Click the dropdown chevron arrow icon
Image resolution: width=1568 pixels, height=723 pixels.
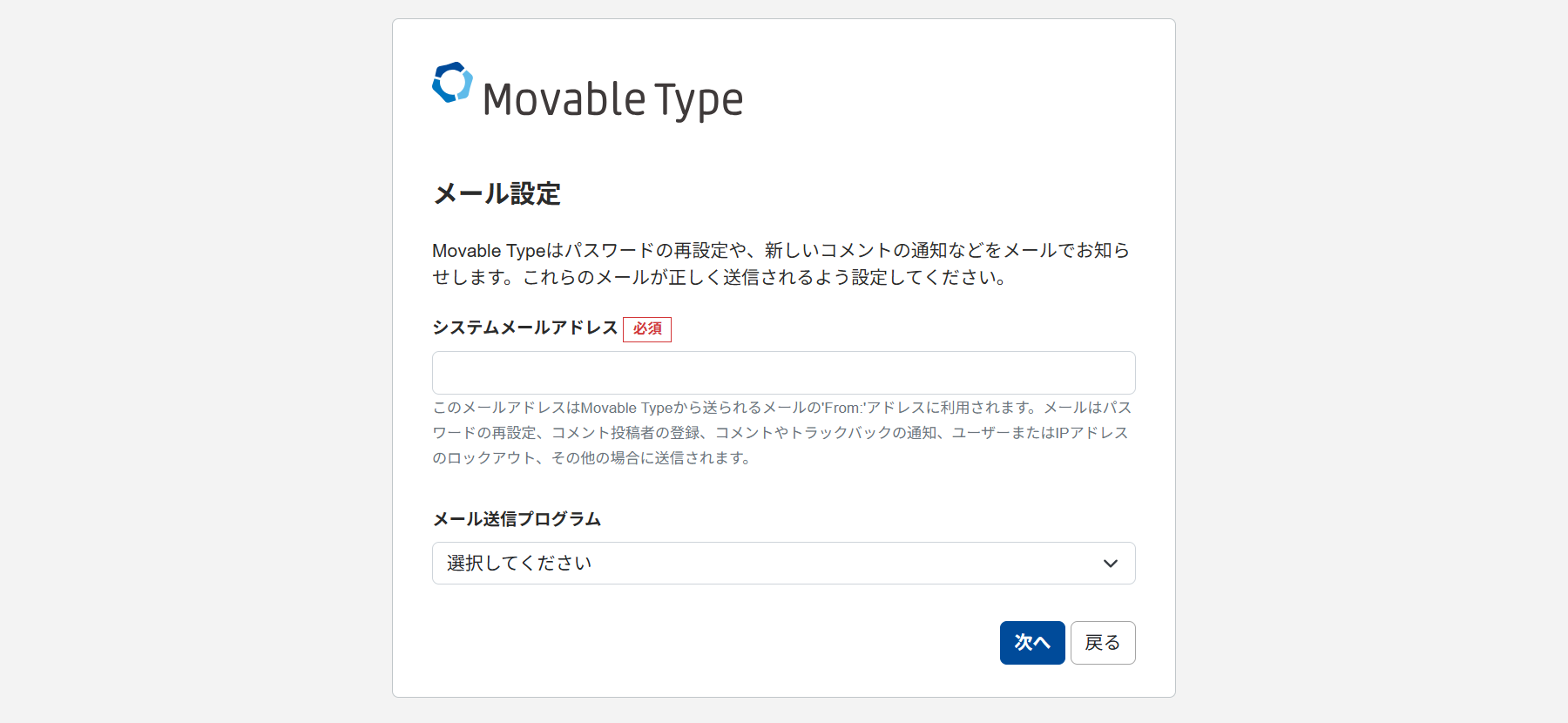[x=1111, y=564]
